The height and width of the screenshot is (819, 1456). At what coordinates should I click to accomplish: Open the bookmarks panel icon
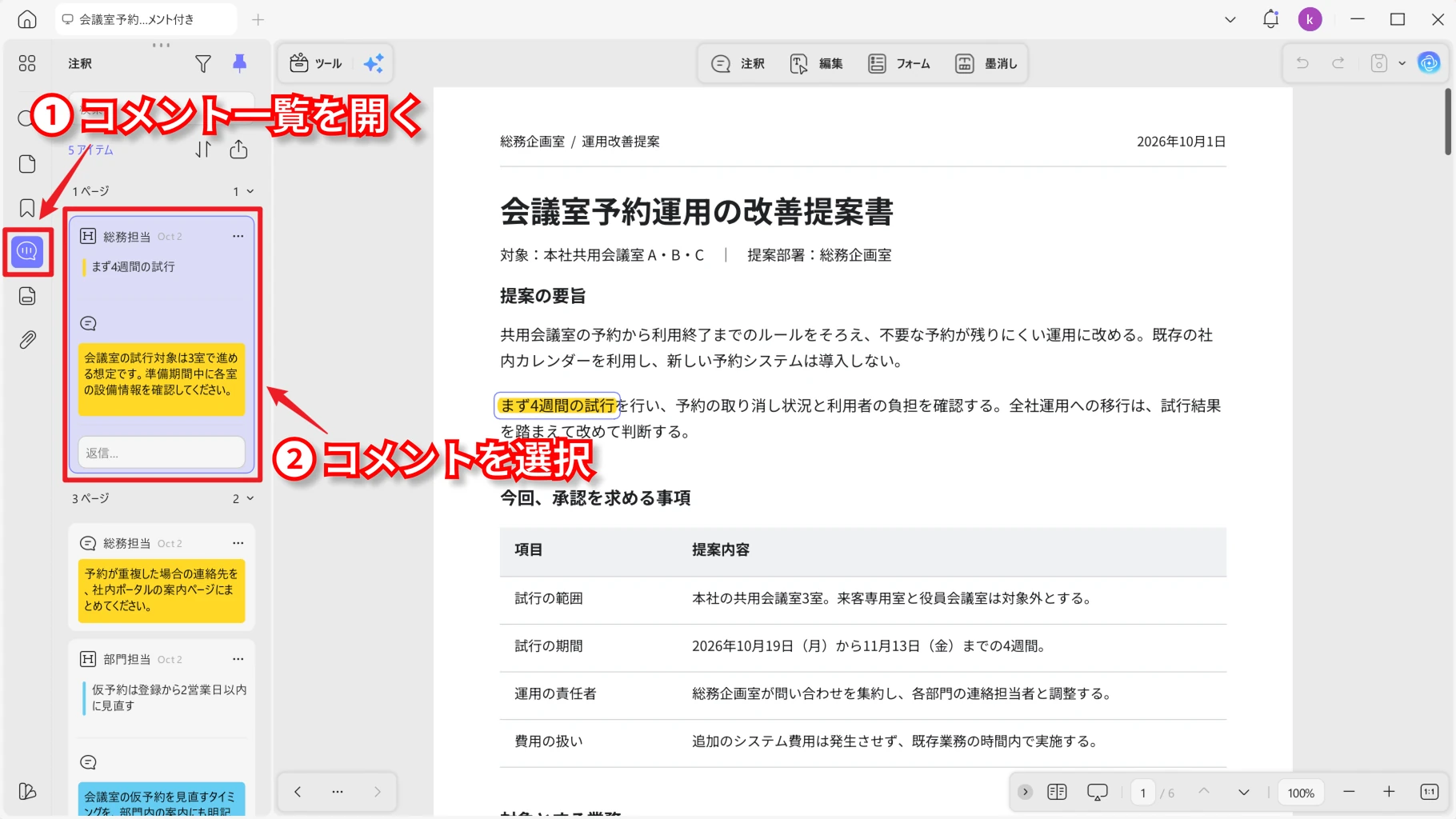click(27, 208)
